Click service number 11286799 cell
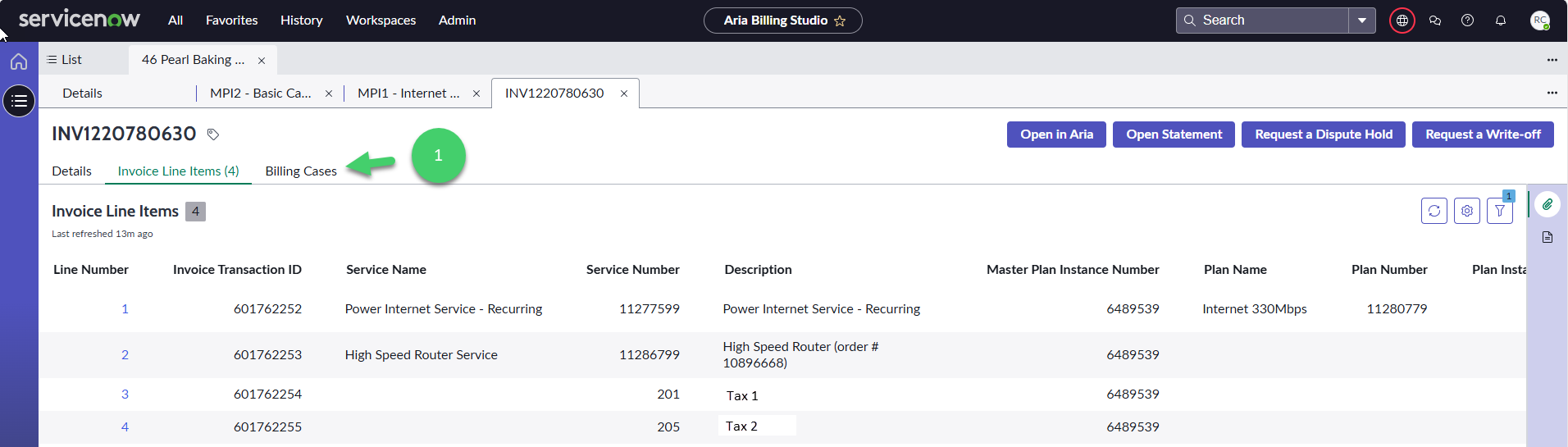This screenshot has width=1568, height=447. 649,355
